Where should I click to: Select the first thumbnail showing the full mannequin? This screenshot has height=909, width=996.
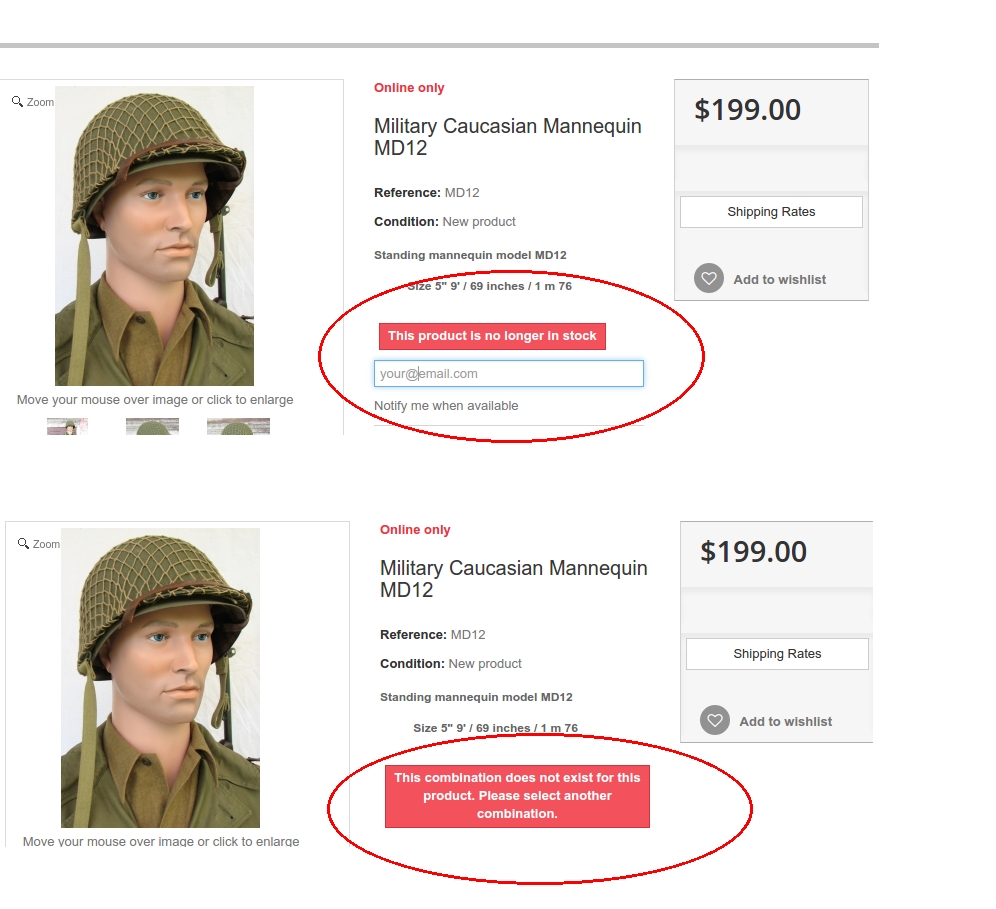67,427
